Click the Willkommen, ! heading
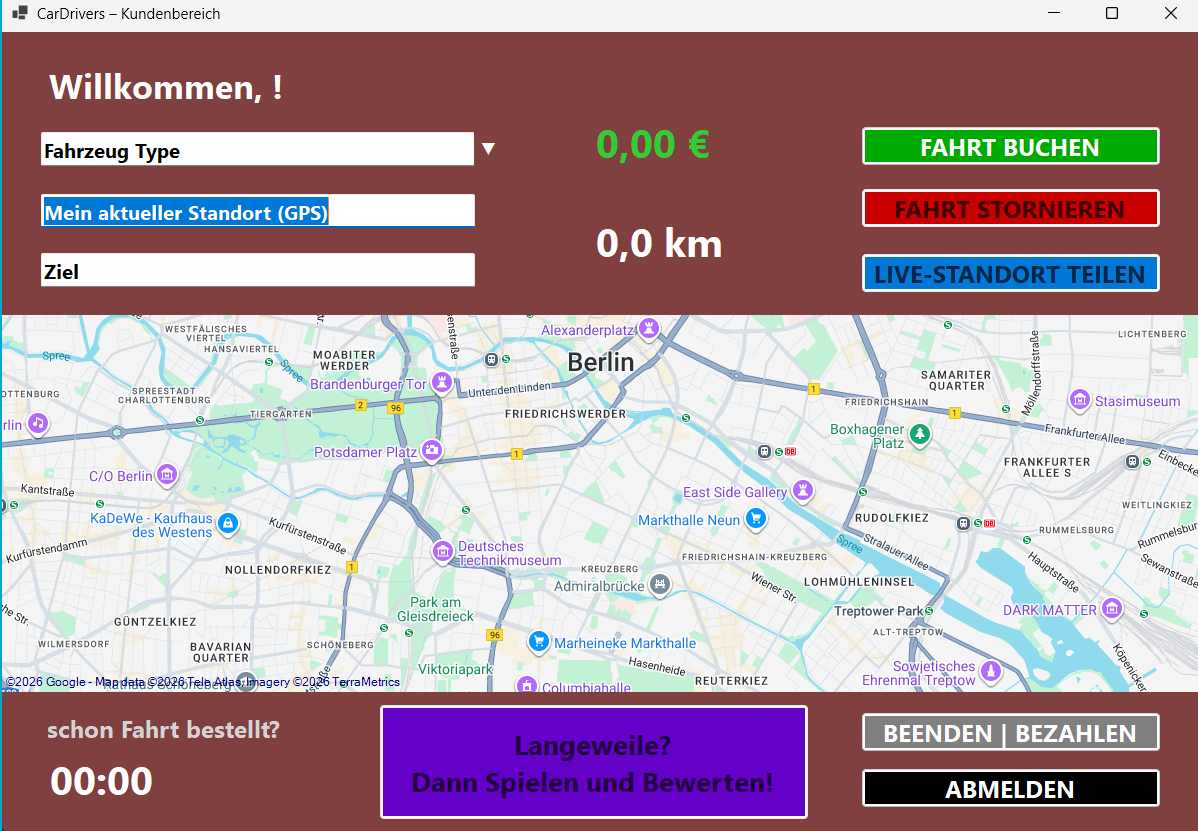1198x831 pixels. tap(166, 87)
